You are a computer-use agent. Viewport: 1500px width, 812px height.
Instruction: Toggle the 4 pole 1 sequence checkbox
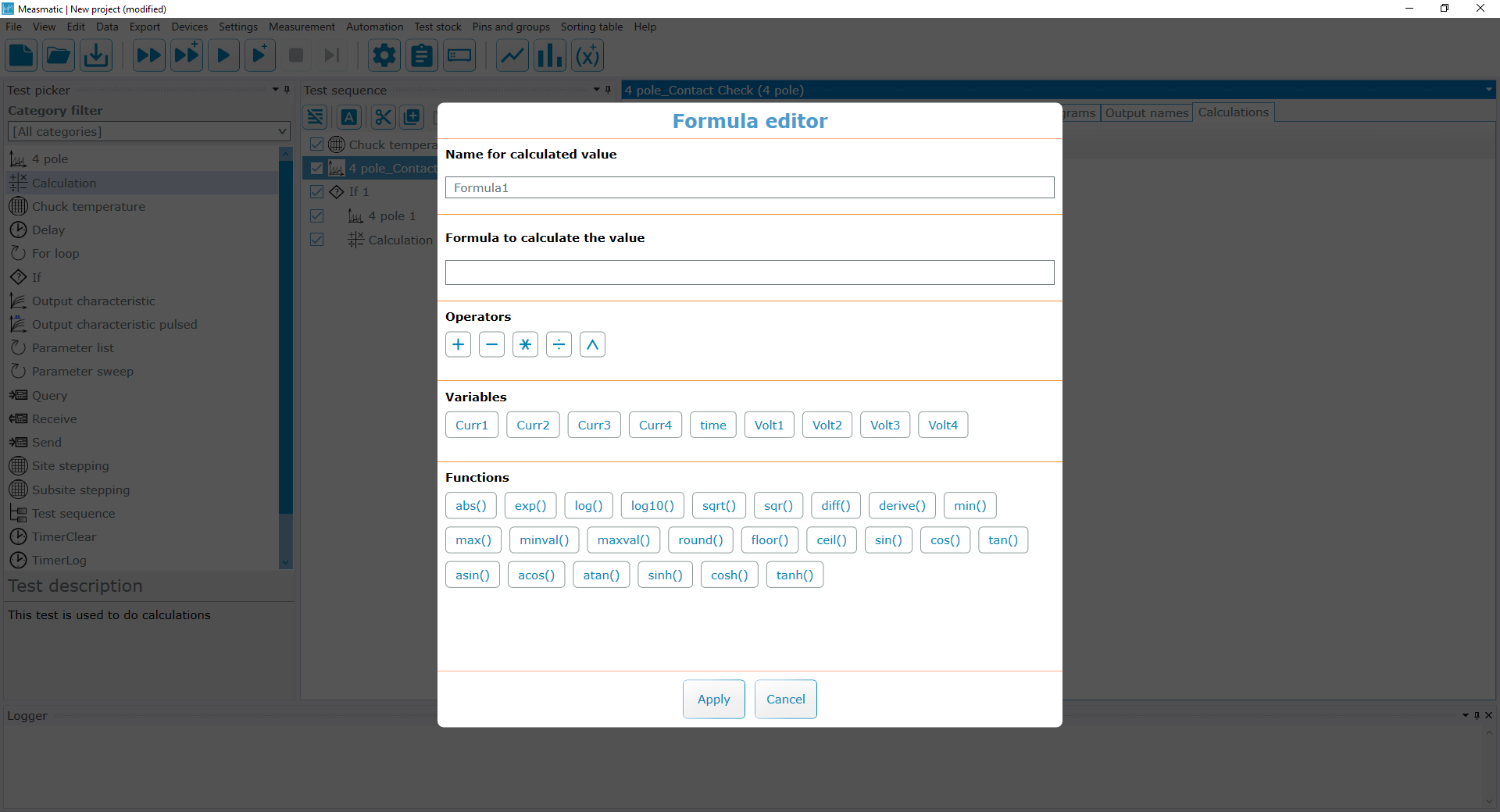click(316, 215)
